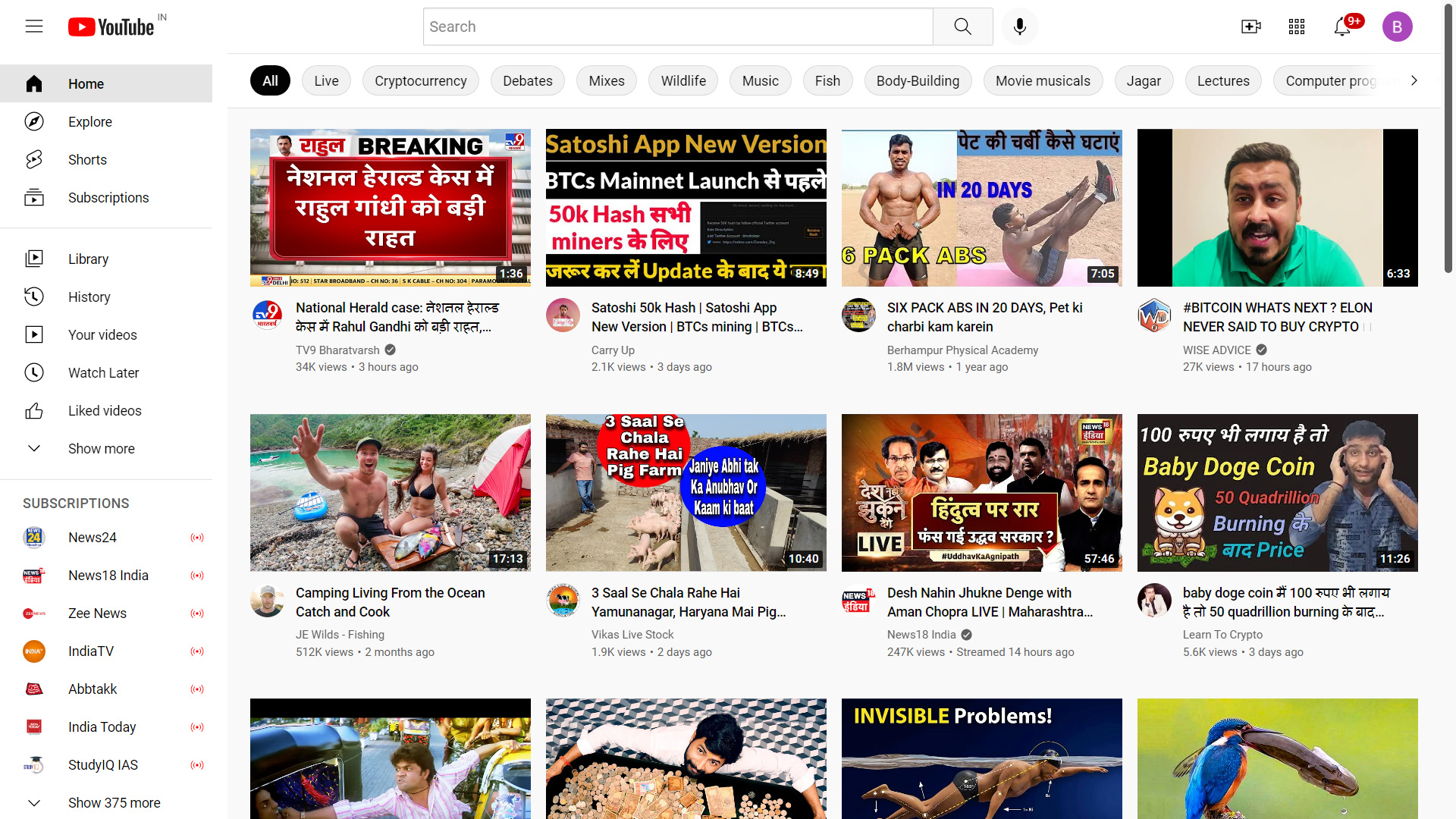This screenshot has width=1456, height=819.
Task: Play Camping Living From the Ocean thumbnail
Action: [x=391, y=492]
